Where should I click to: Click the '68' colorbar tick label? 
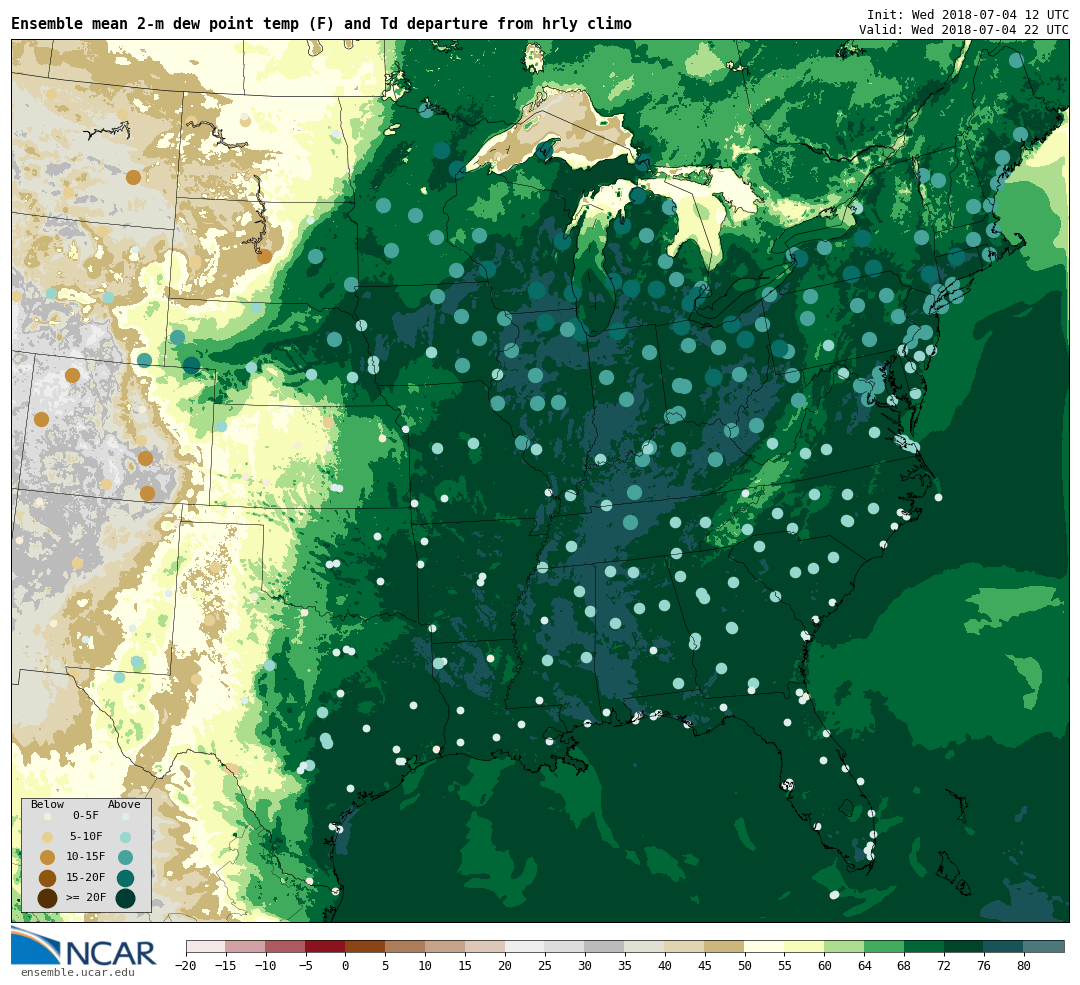(x=904, y=966)
